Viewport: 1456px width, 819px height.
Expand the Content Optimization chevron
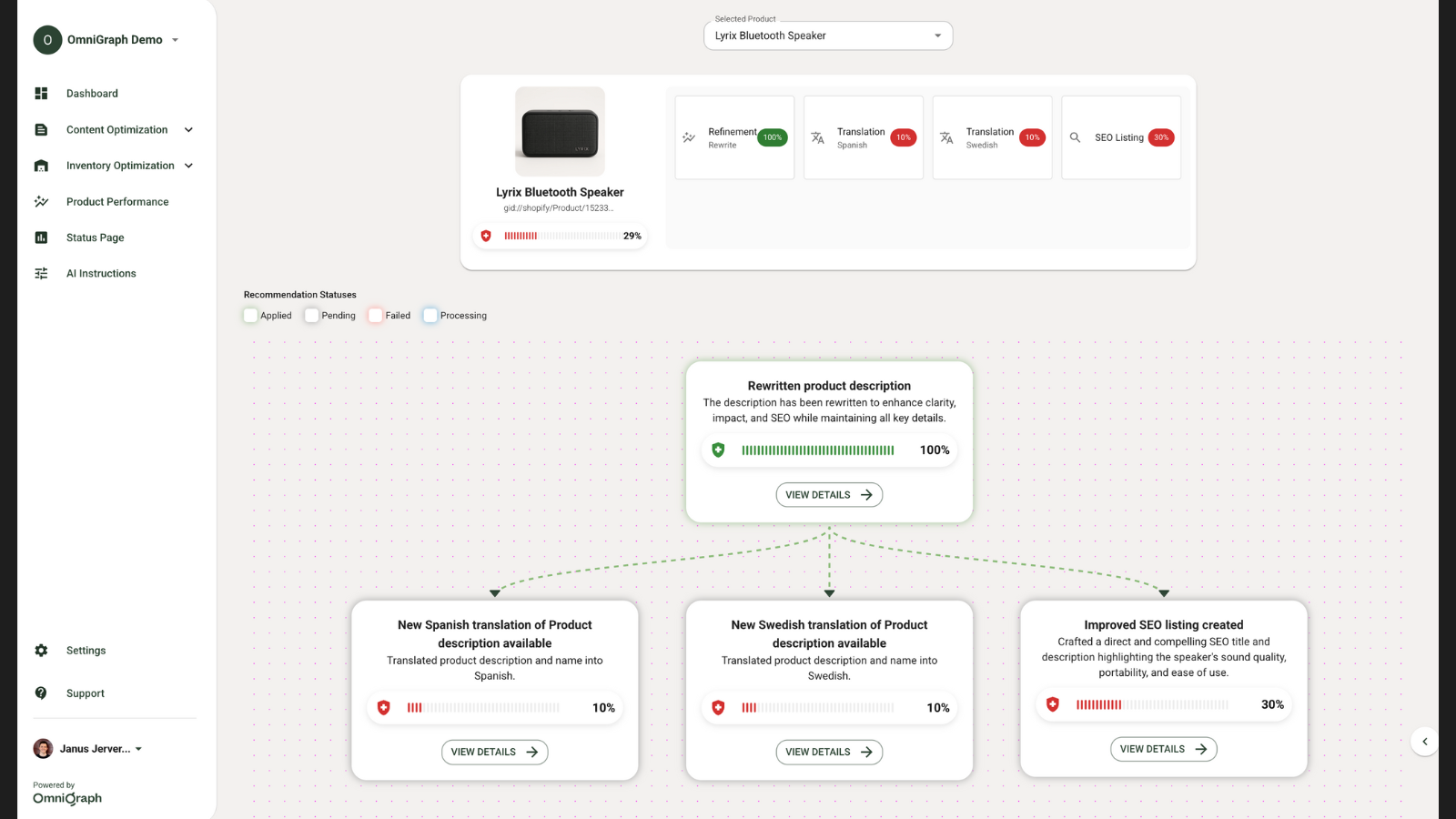[188, 130]
